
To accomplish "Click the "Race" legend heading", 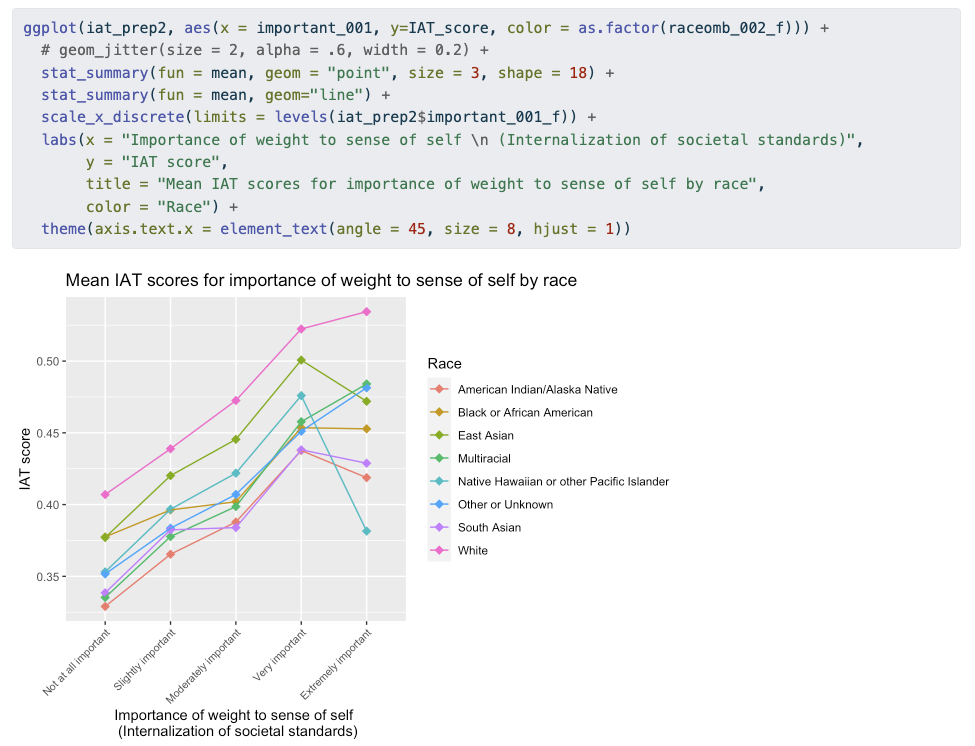I will 444,364.
